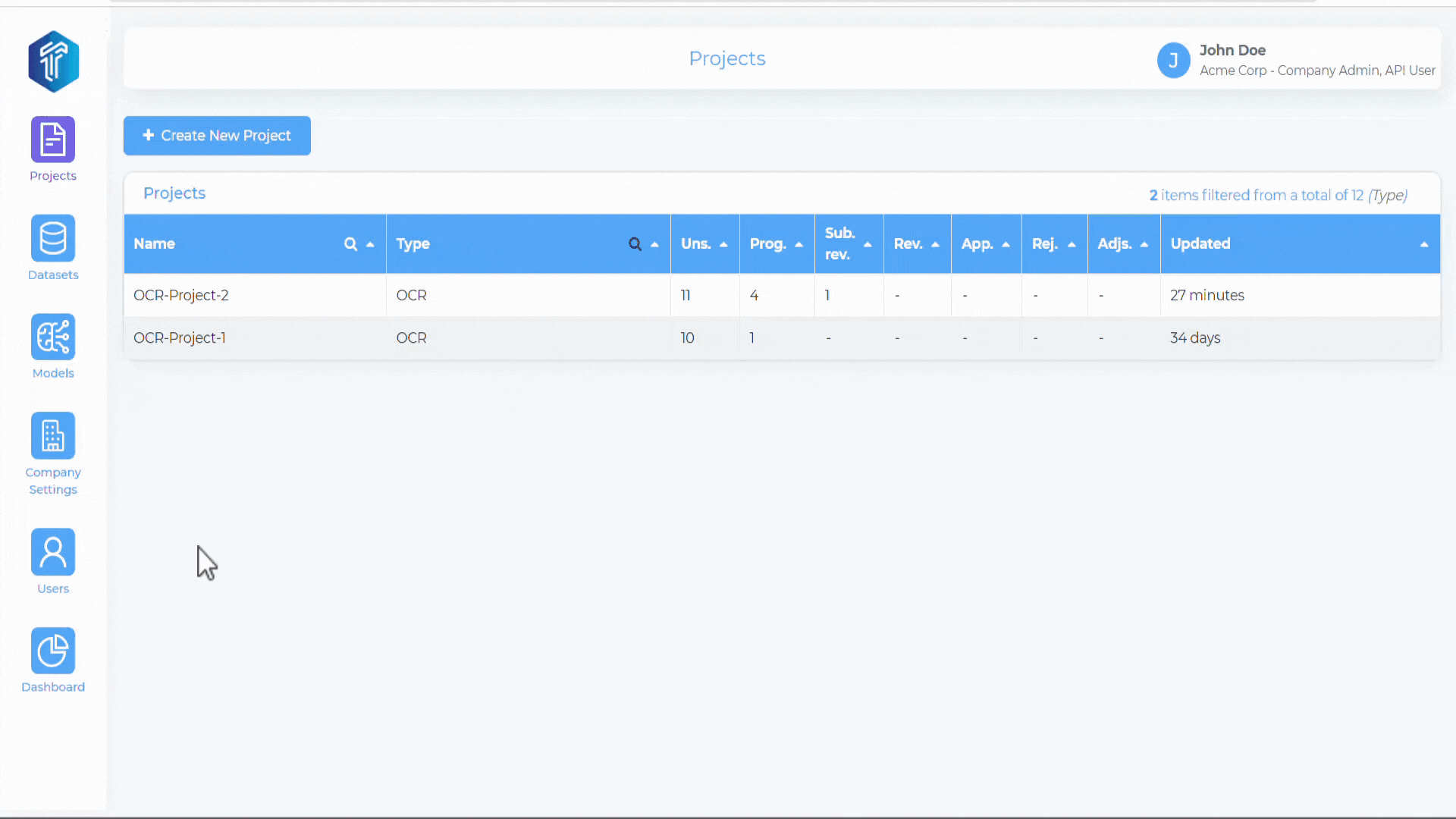Click the Create New Project button
The image size is (1456, 819).
point(217,136)
